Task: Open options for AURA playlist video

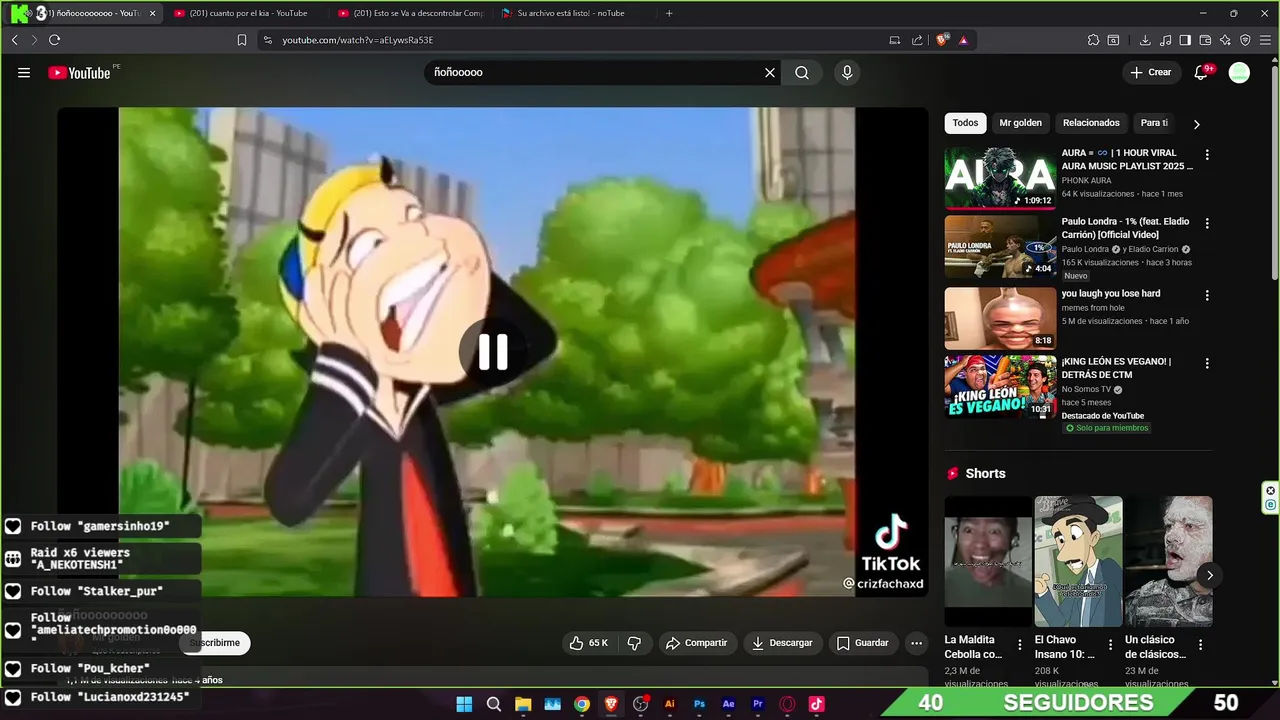Action: pyautogui.click(x=1207, y=155)
